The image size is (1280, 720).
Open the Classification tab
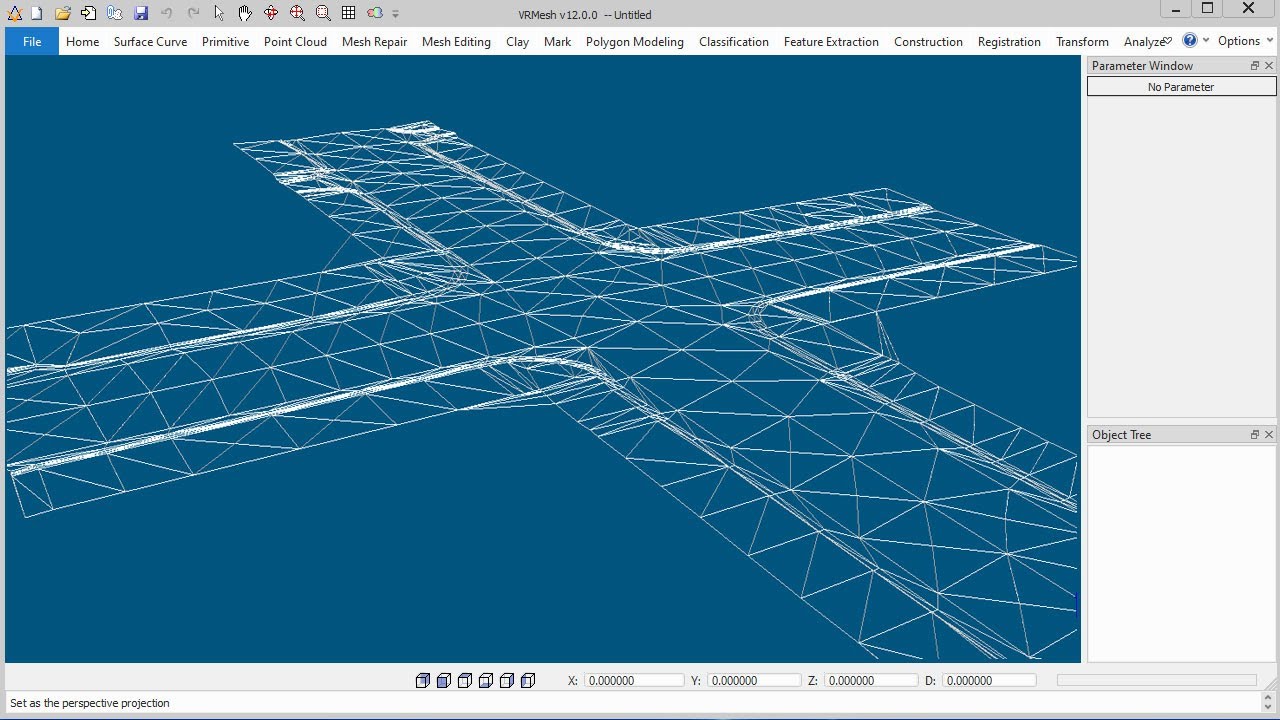point(733,42)
